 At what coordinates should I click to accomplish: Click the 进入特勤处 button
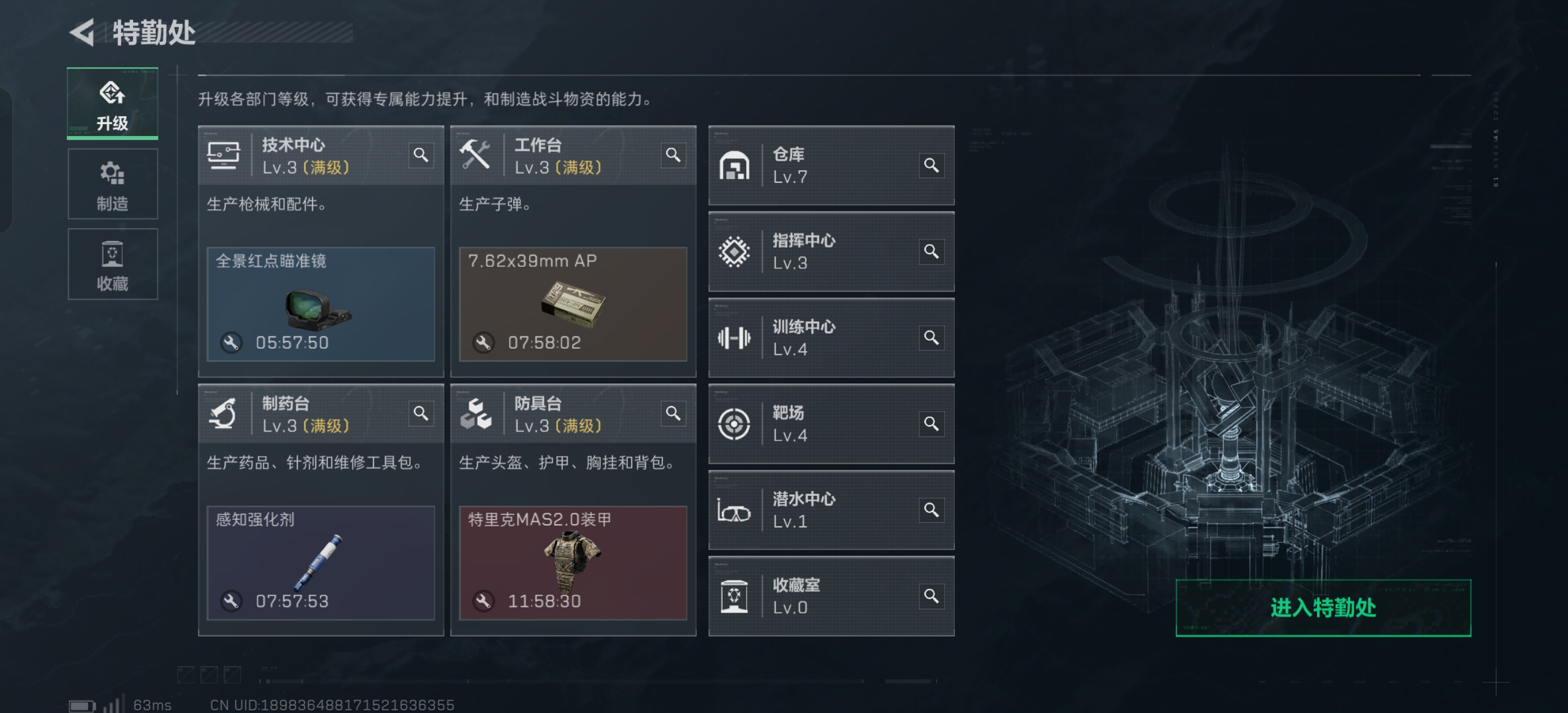[1323, 608]
